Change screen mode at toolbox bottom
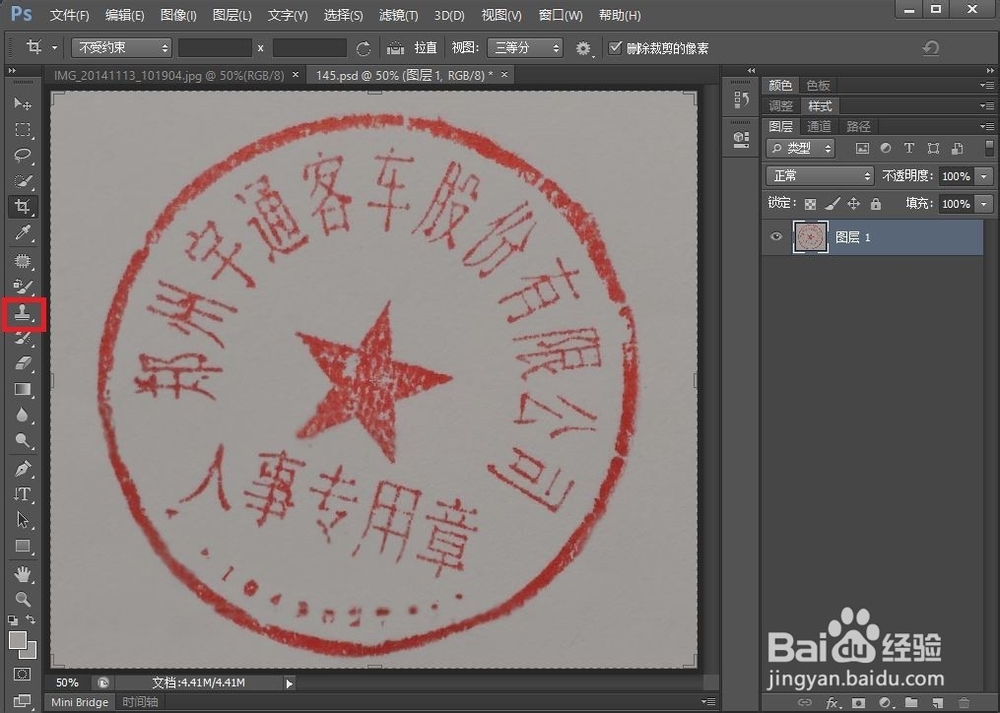 tap(22, 701)
